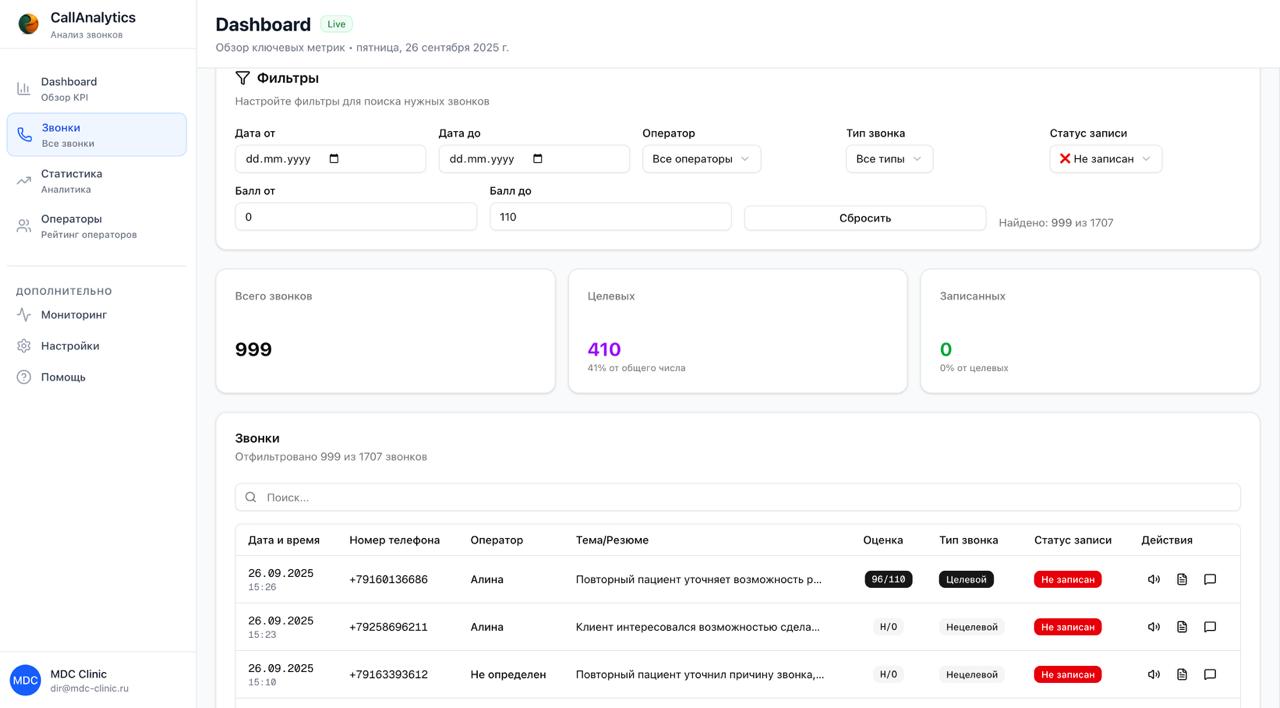Click the filter funnel icon

tap(242, 78)
